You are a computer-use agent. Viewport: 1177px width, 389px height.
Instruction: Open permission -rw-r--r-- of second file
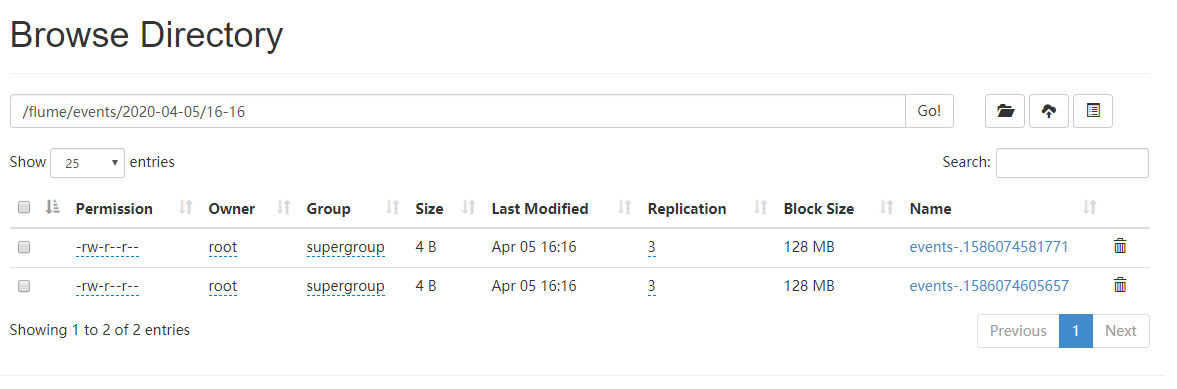107,286
